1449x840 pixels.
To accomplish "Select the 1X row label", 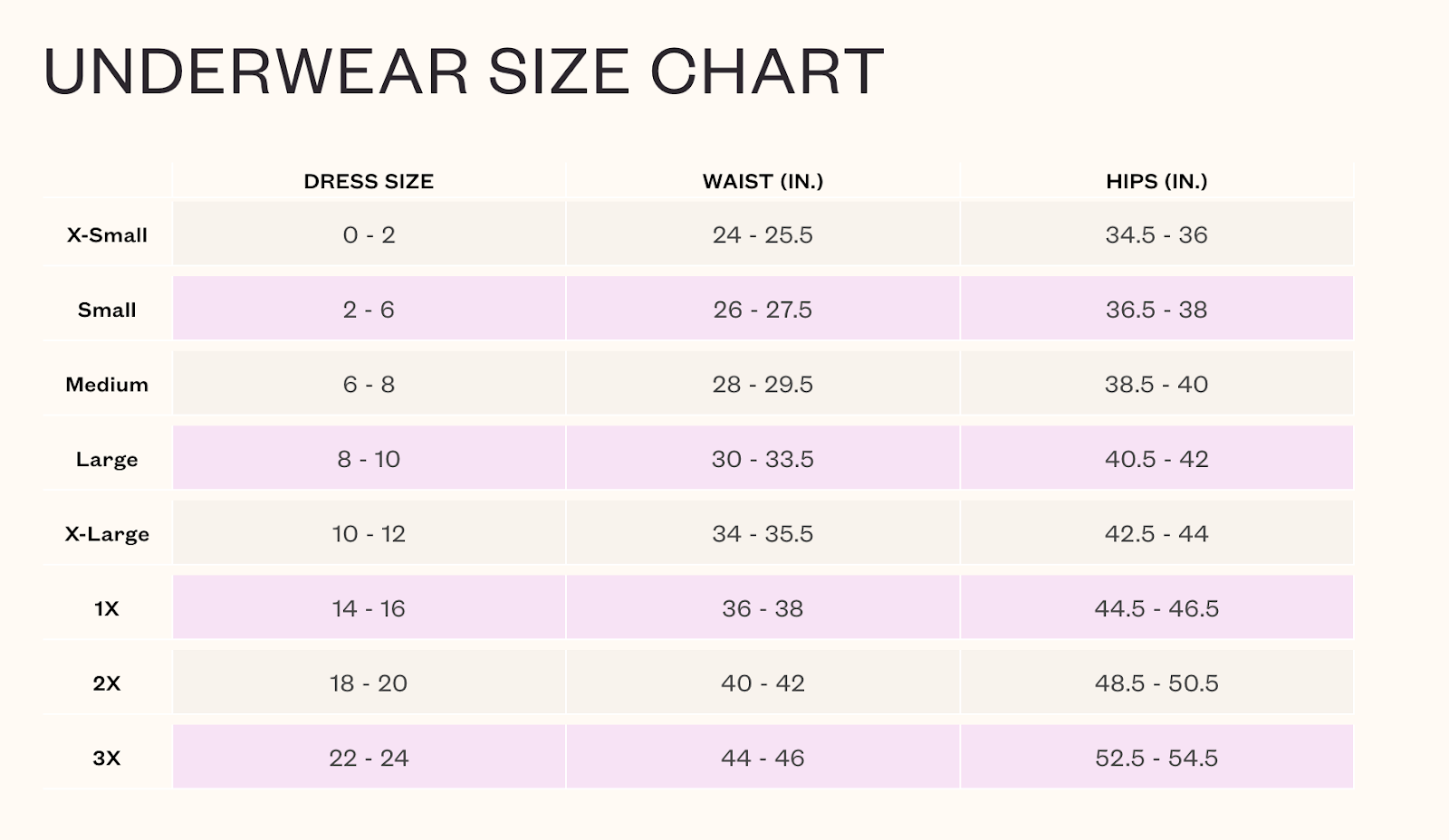I will click(x=107, y=608).
